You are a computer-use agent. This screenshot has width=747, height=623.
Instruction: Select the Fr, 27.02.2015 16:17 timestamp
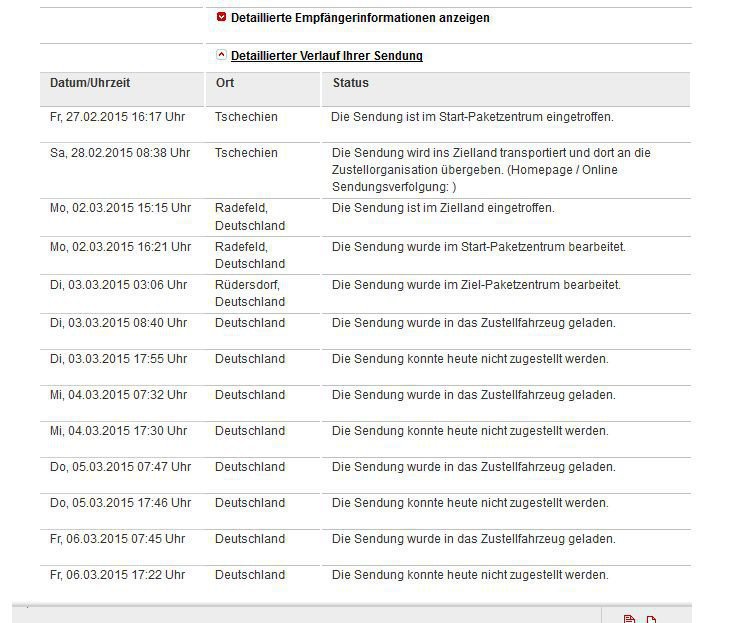pos(117,117)
